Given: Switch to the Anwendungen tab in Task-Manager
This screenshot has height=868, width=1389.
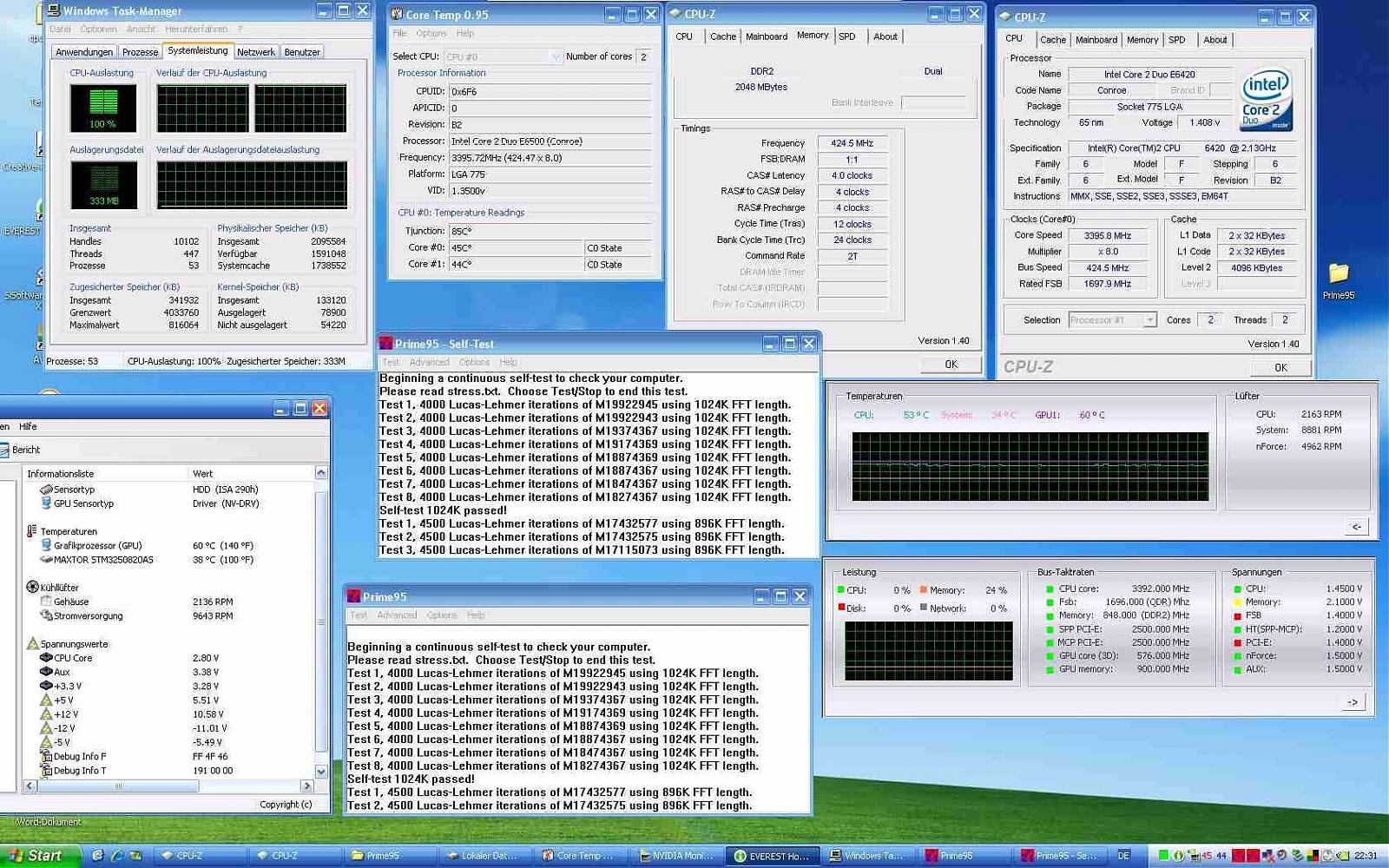Looking at the screenshot, I should [84, 52].
